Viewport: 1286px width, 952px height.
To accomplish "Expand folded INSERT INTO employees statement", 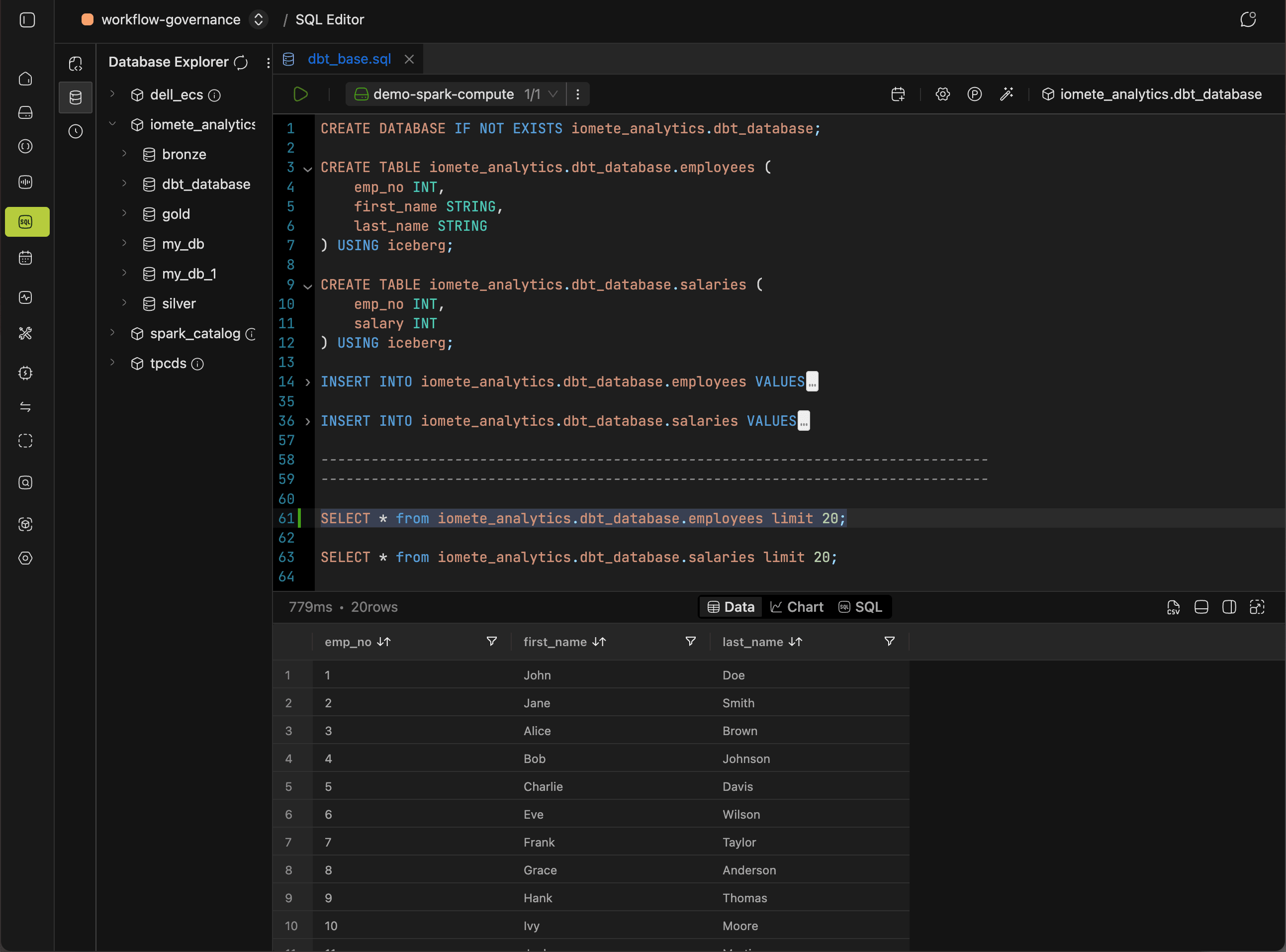I will tap(308, 382).
